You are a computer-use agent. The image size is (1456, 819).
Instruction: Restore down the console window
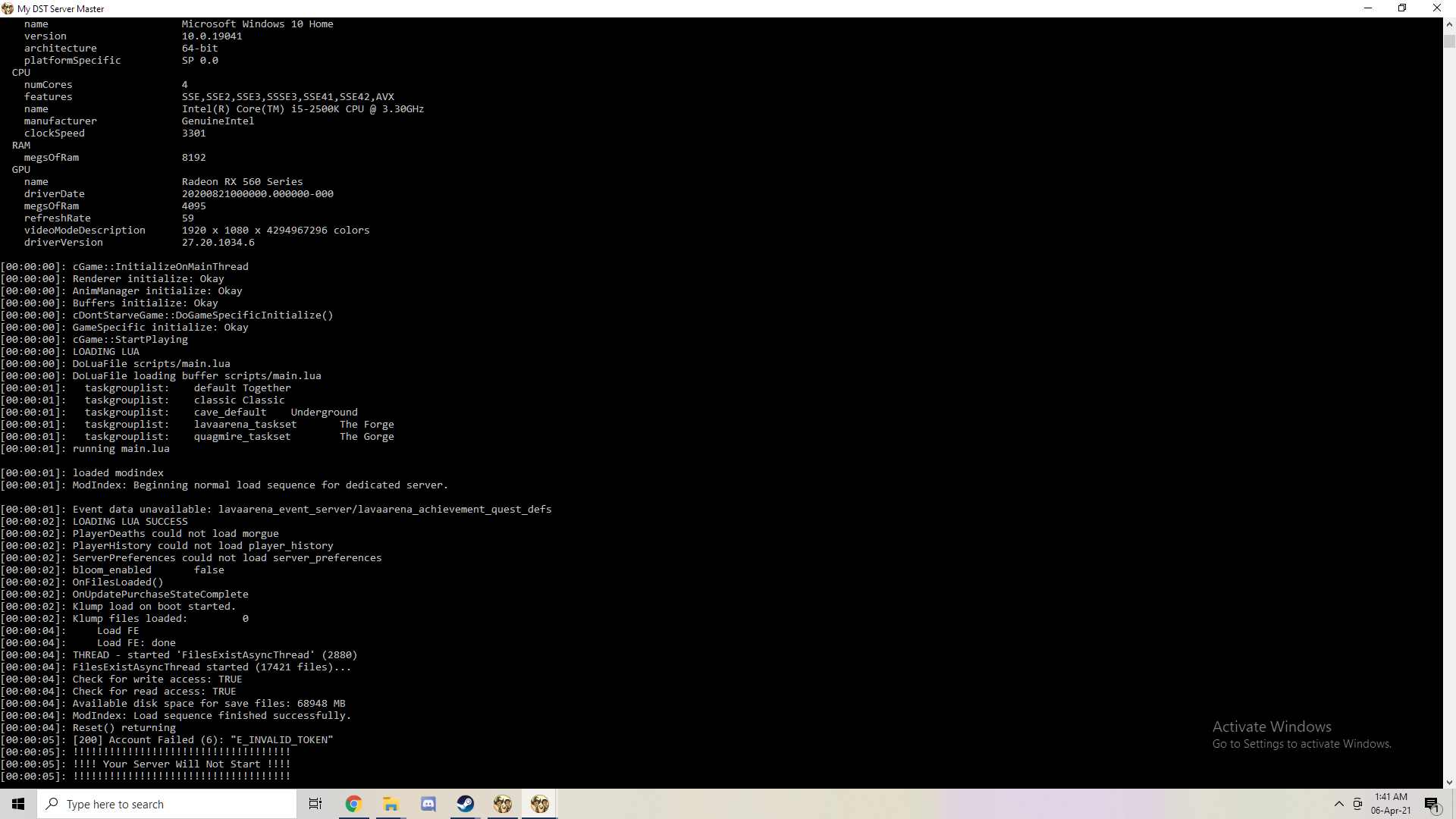[x=1402, y=8]
